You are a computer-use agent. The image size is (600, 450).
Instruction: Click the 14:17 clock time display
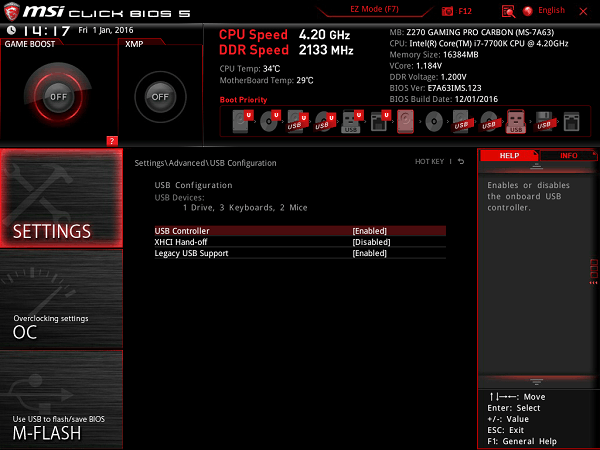click(x=46, y=30)
